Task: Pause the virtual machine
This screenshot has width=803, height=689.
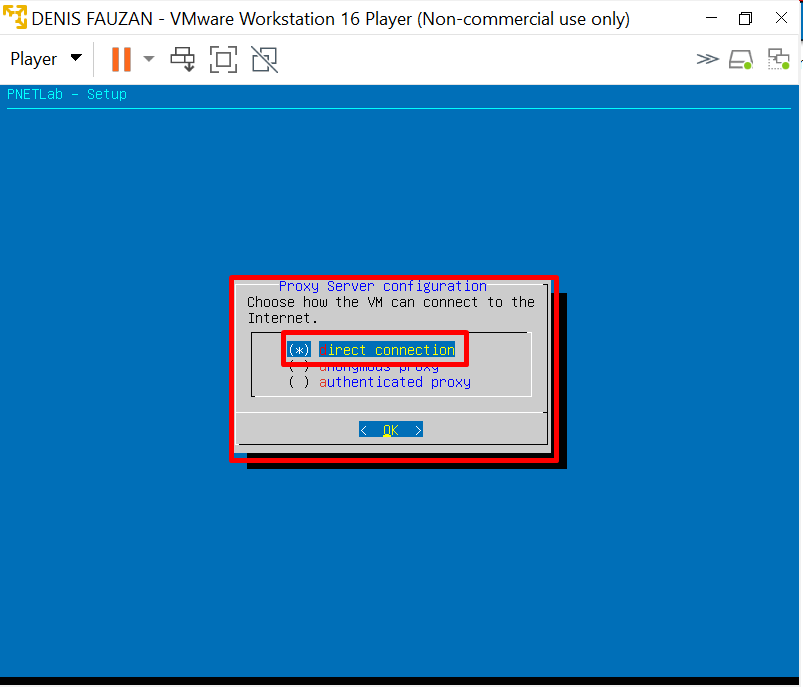Action: (x=121, y=59)
